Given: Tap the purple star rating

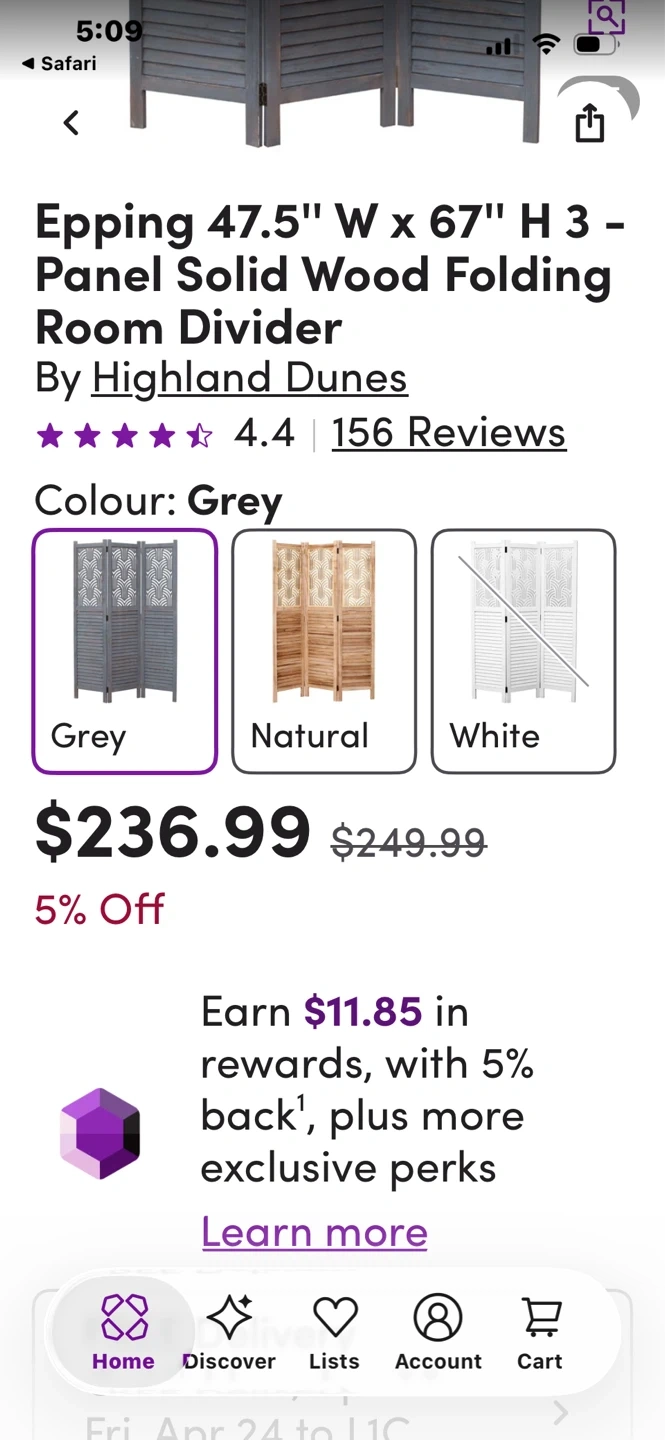Looking at the screenshot, I should click(124, 435).
